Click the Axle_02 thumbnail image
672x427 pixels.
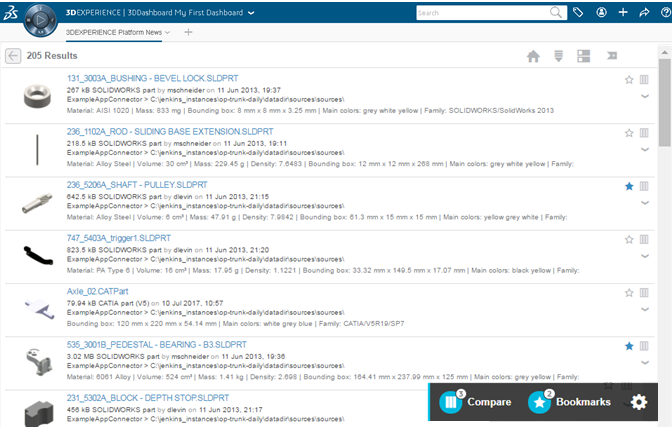click(40, 309)
